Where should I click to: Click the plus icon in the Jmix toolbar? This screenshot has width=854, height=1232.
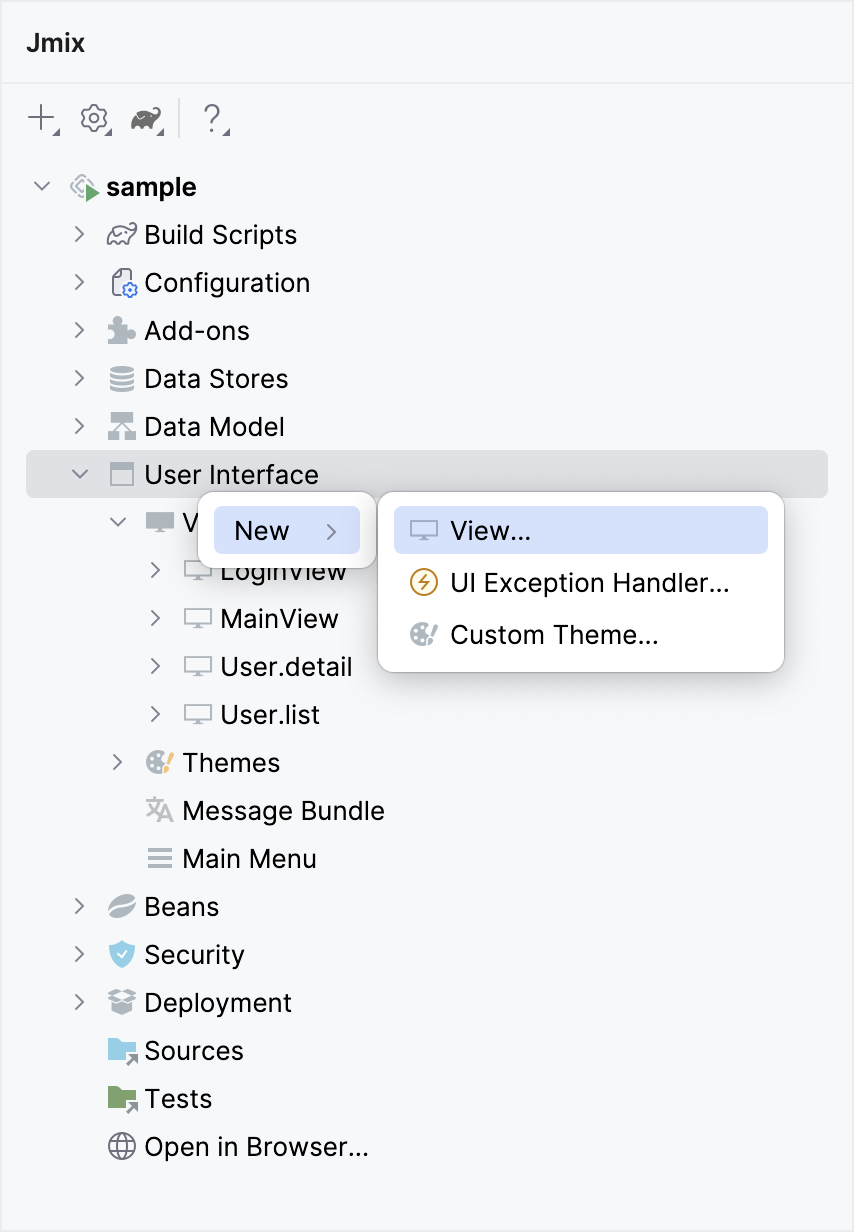click(x=38, y=118)
